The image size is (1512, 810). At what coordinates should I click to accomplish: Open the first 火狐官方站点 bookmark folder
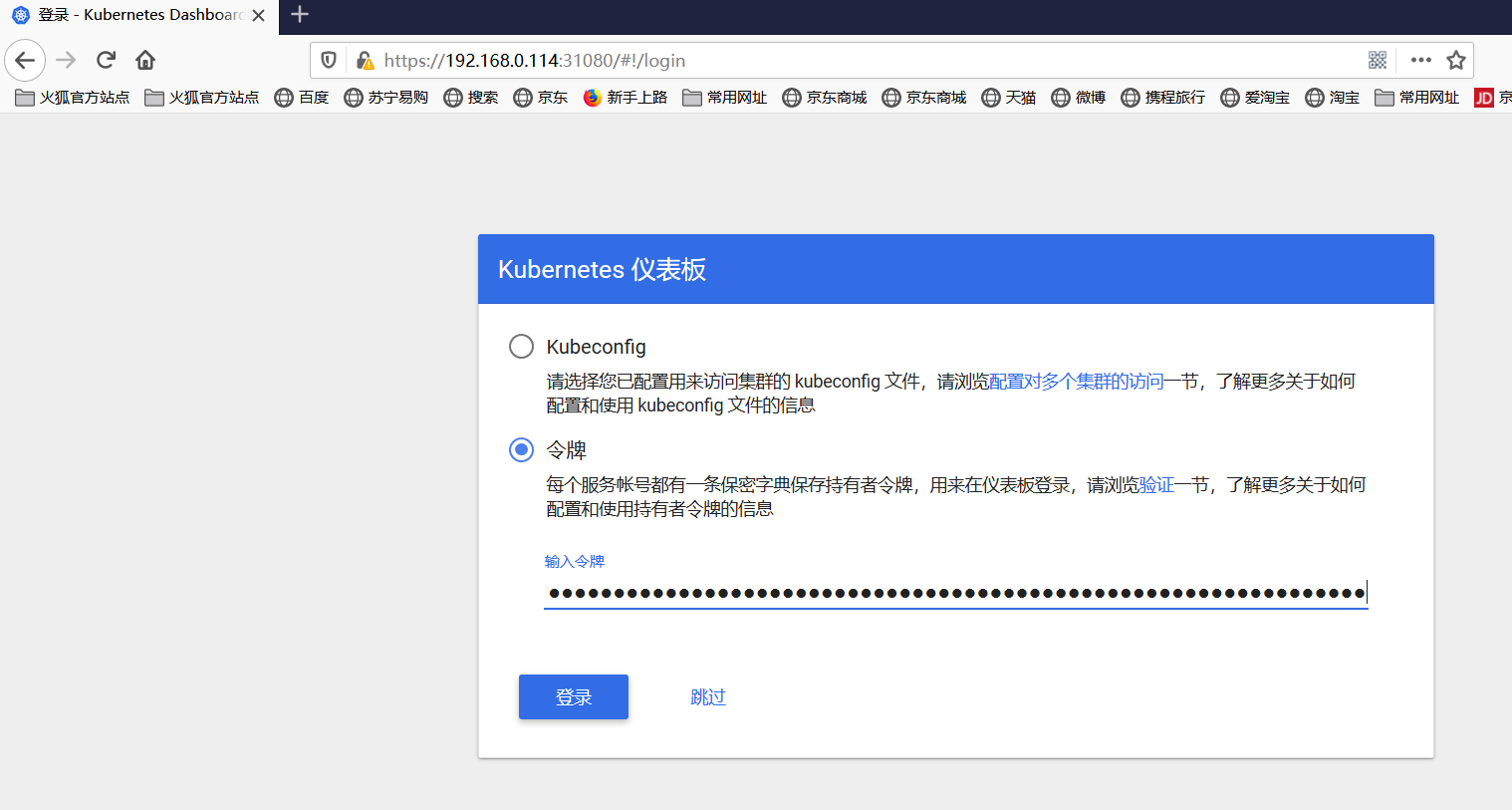73,98
